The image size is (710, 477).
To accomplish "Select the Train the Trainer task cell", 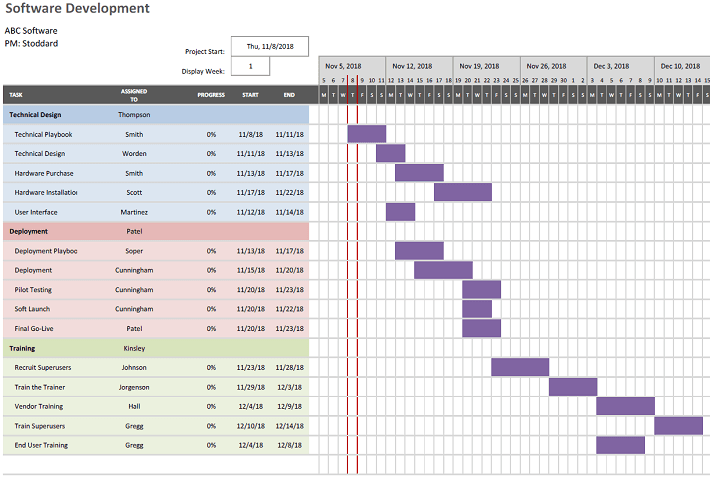I will coord(40,387).
